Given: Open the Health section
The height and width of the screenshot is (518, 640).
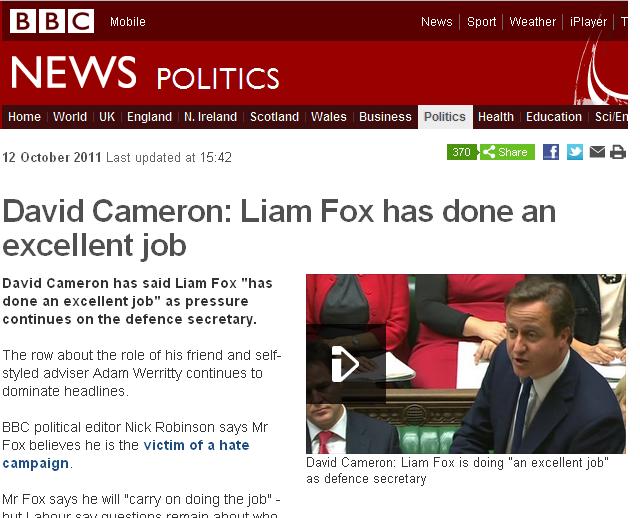Looking at the screenshot, I should (496, 117).
